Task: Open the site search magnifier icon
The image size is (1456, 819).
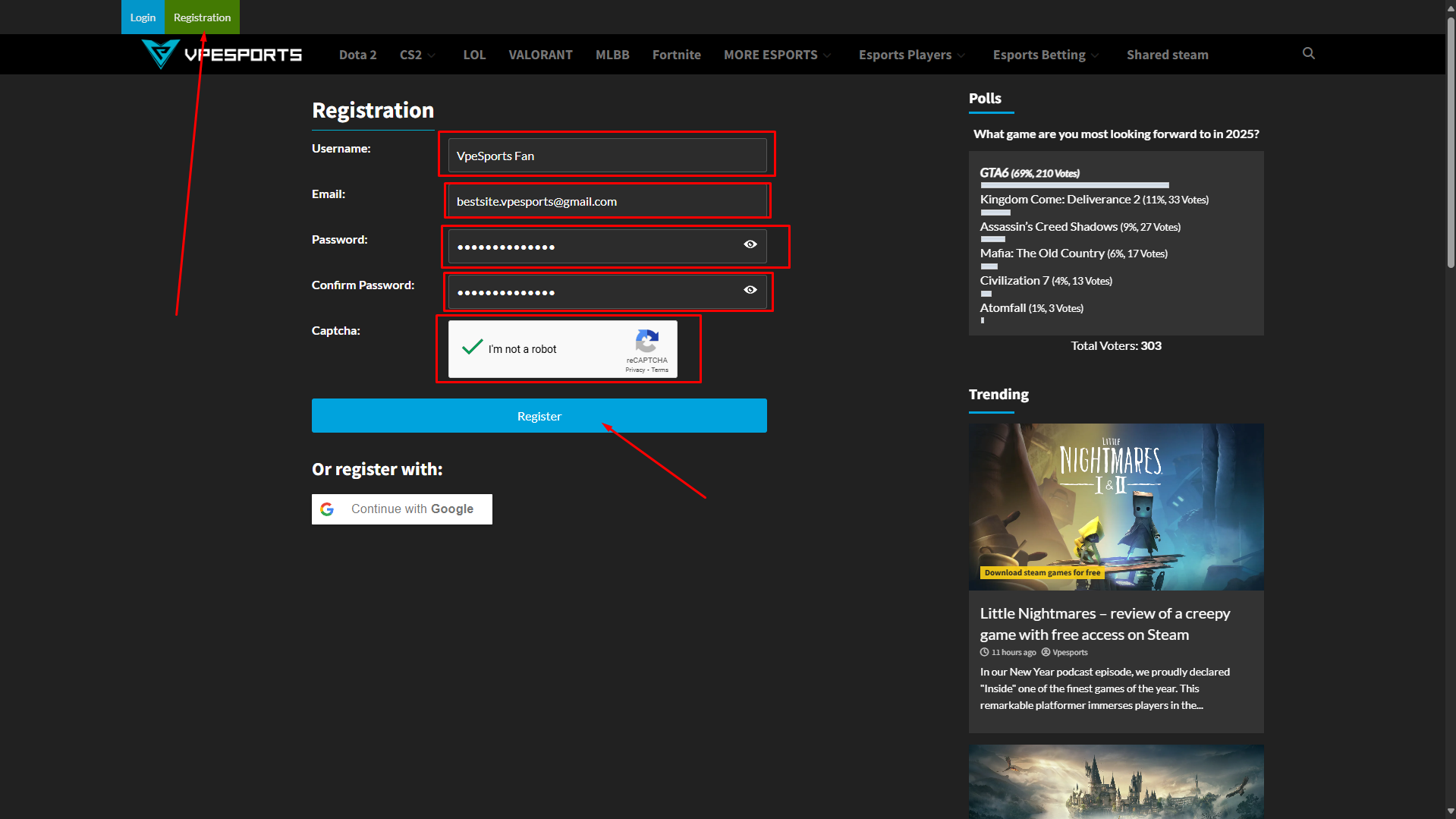Action: coord(1309,53)
